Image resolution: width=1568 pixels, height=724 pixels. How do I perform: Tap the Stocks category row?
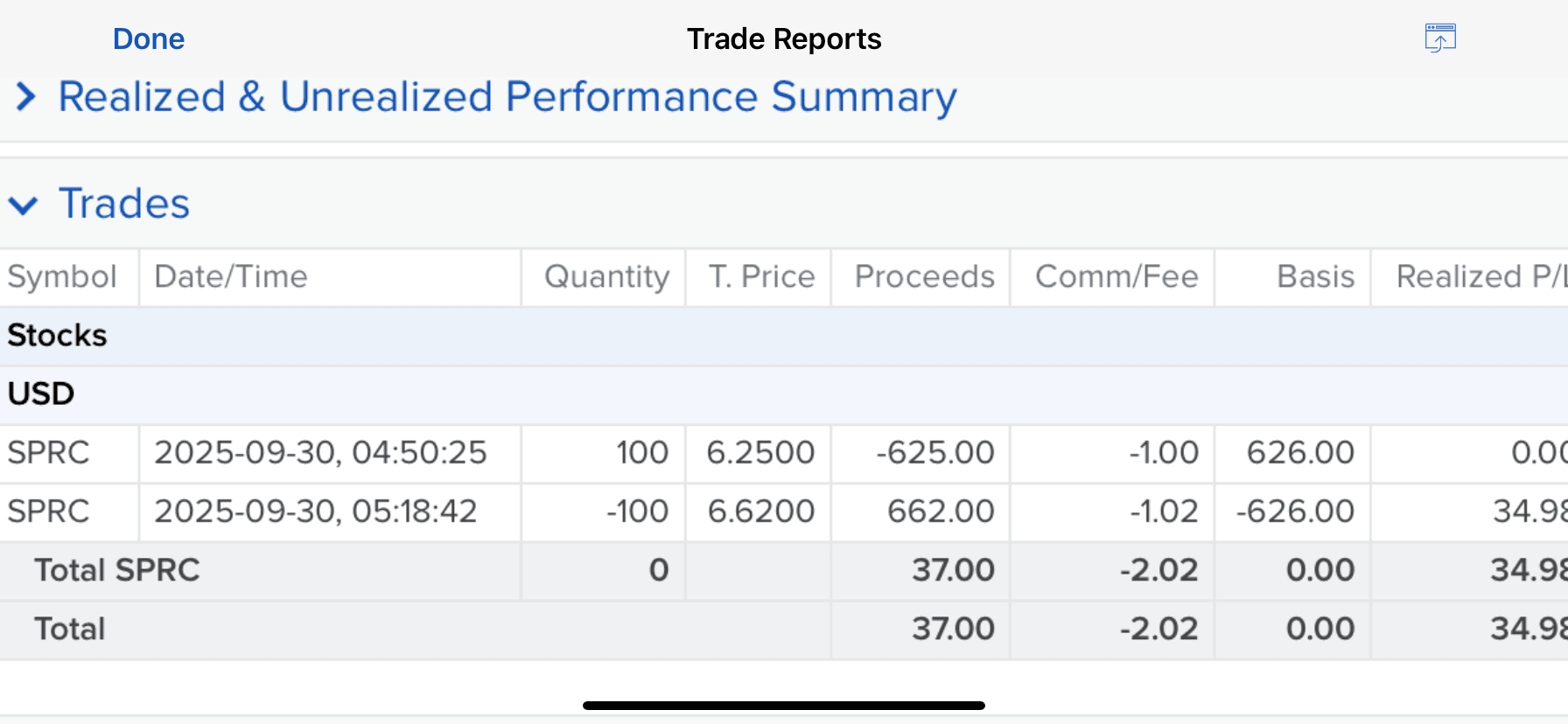[58, 336]
